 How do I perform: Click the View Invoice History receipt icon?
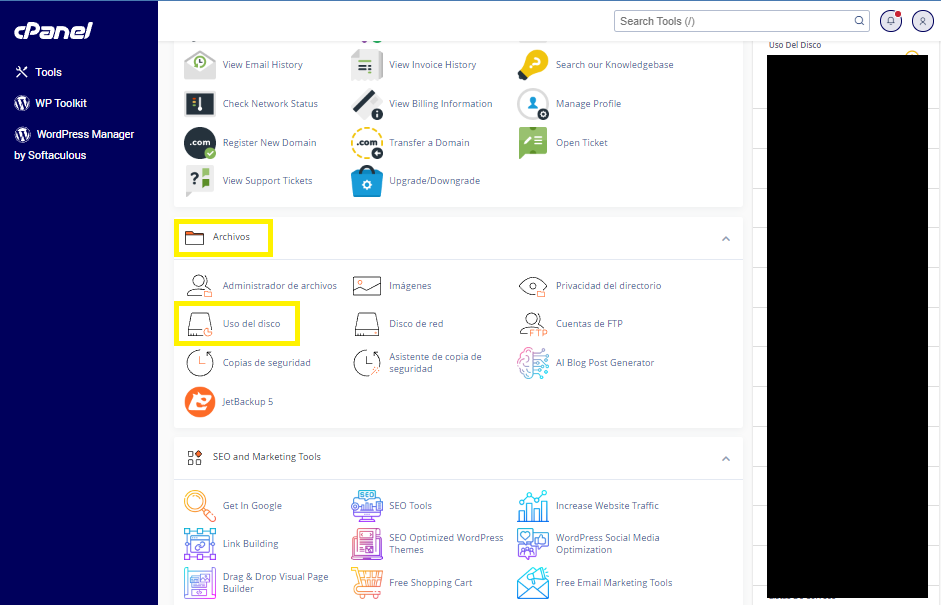367,65
